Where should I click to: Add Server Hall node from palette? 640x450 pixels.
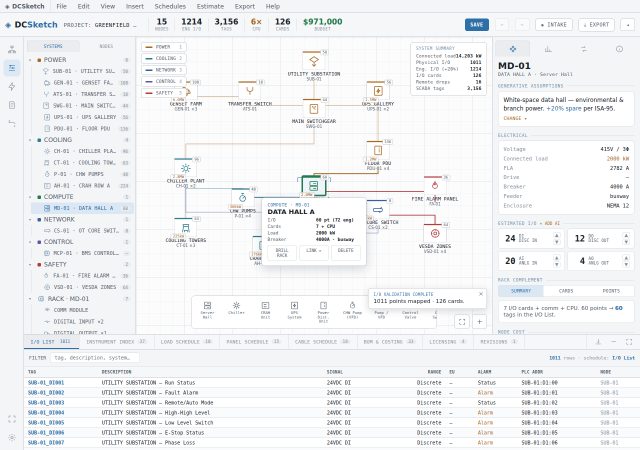tap(207, 311)
